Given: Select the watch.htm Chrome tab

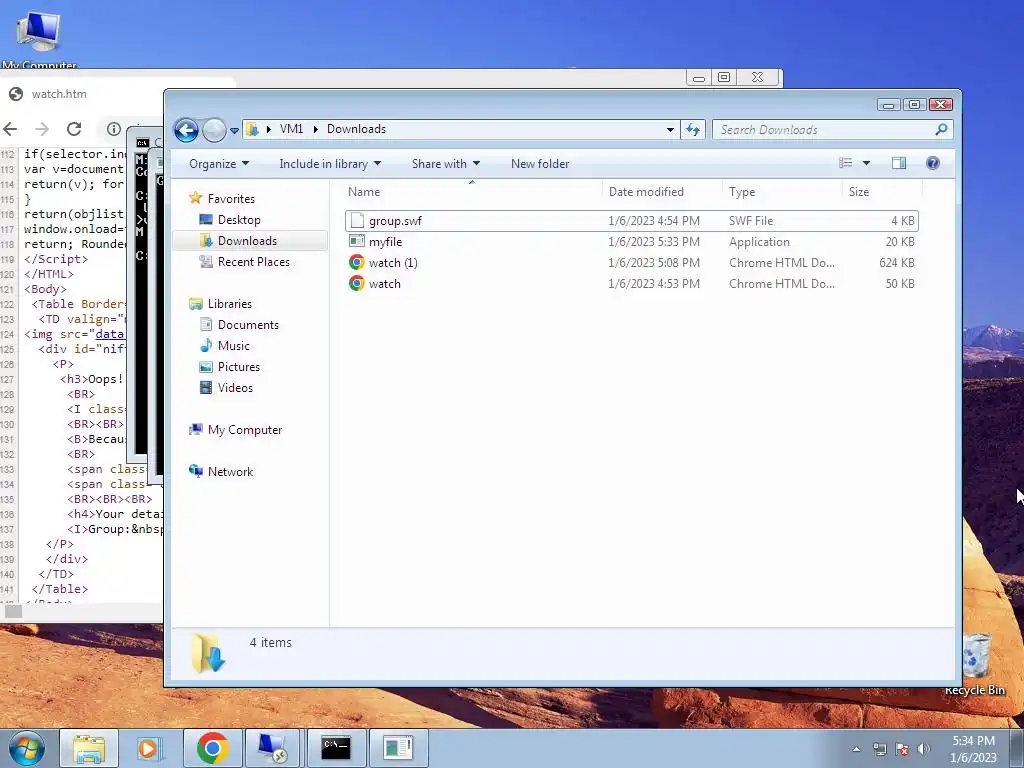Looking at the screenshot, I should (59, 94).
